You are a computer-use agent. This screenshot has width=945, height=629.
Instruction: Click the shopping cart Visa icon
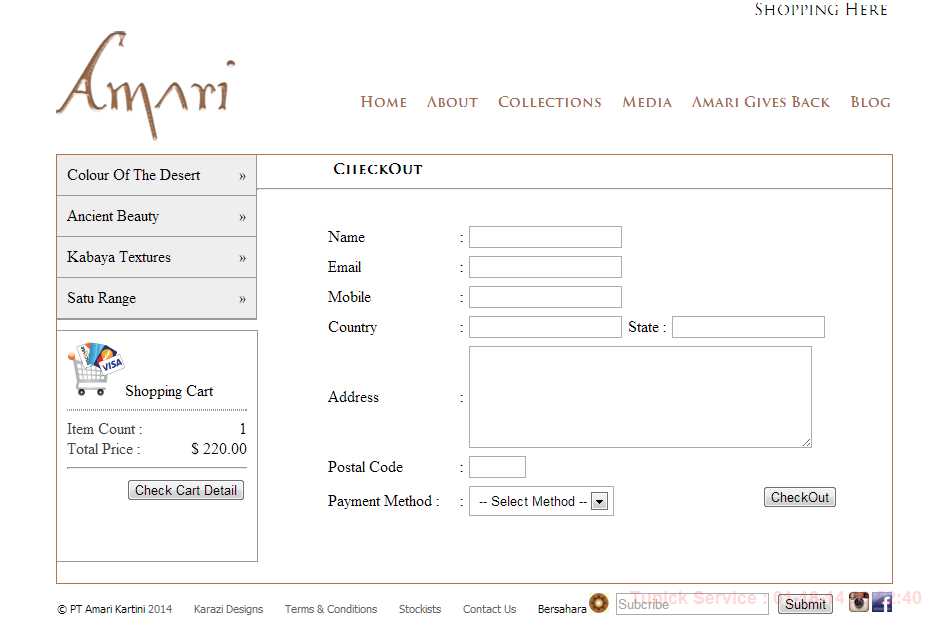(x=96, y=369)
